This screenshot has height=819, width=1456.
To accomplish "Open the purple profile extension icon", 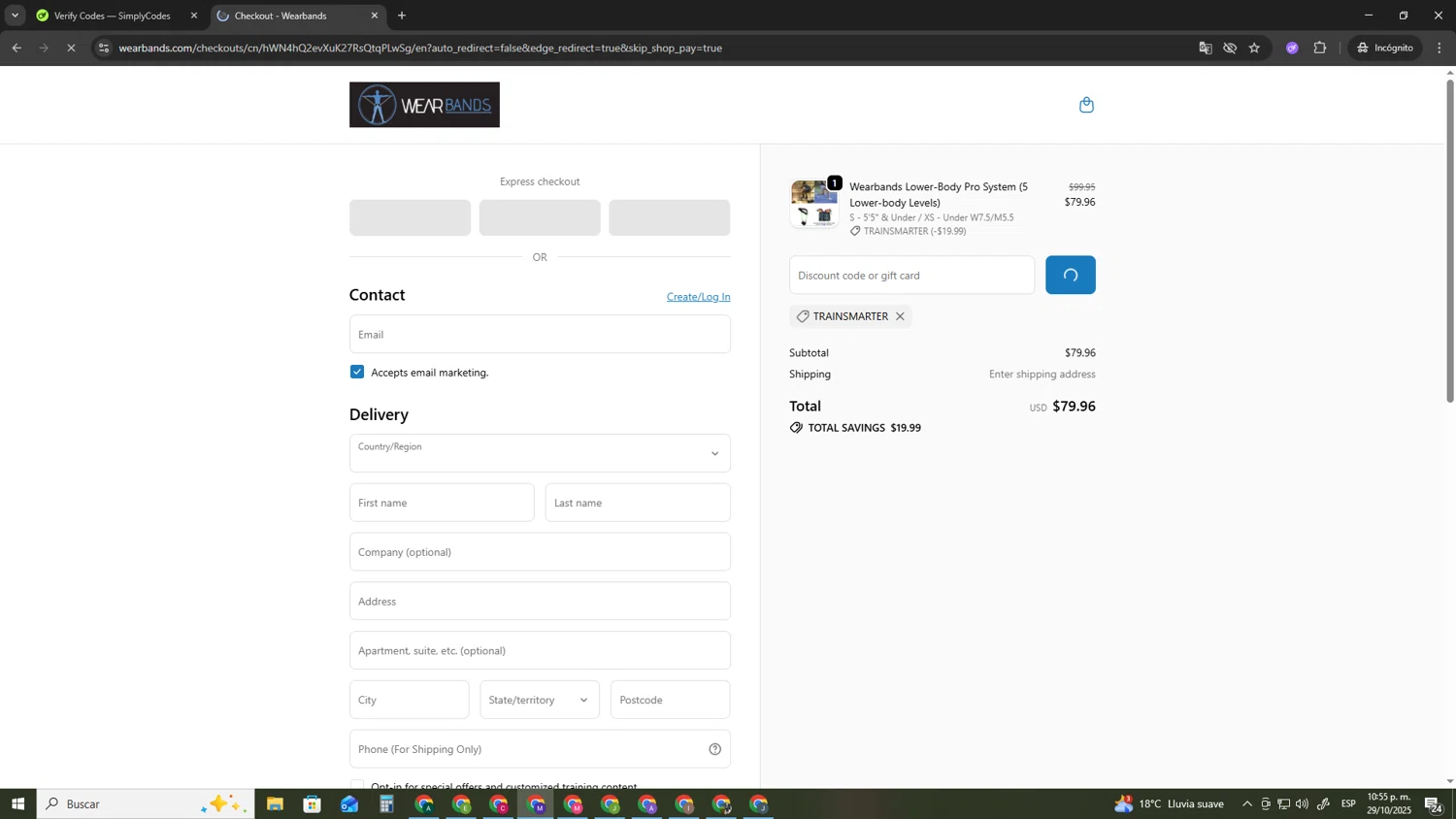I will [1292, 48].
